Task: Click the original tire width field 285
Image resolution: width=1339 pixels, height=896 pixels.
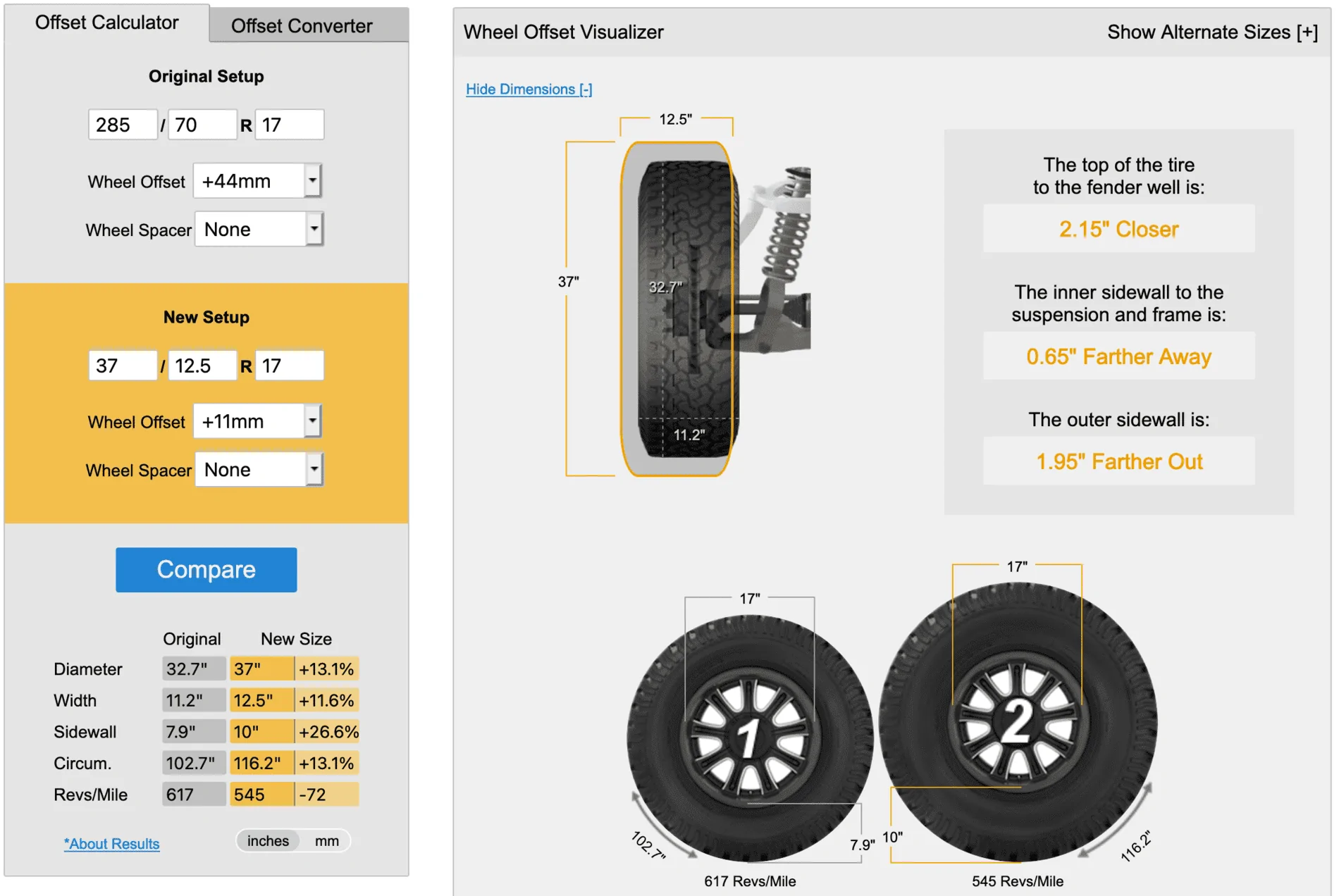Action: point(123,125)
